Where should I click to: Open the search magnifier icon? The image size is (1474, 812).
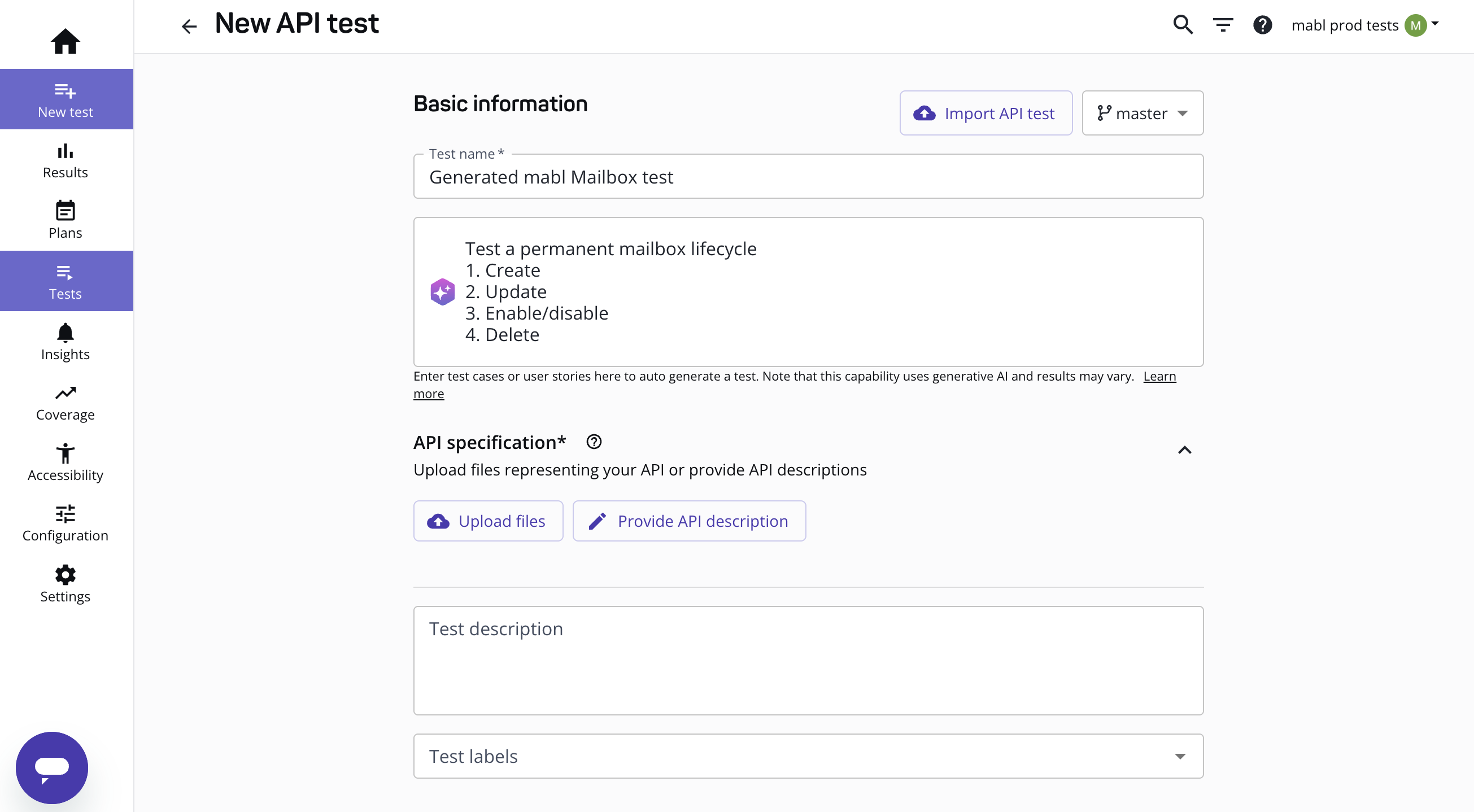pyautogui.click(x=1183, y=25)
